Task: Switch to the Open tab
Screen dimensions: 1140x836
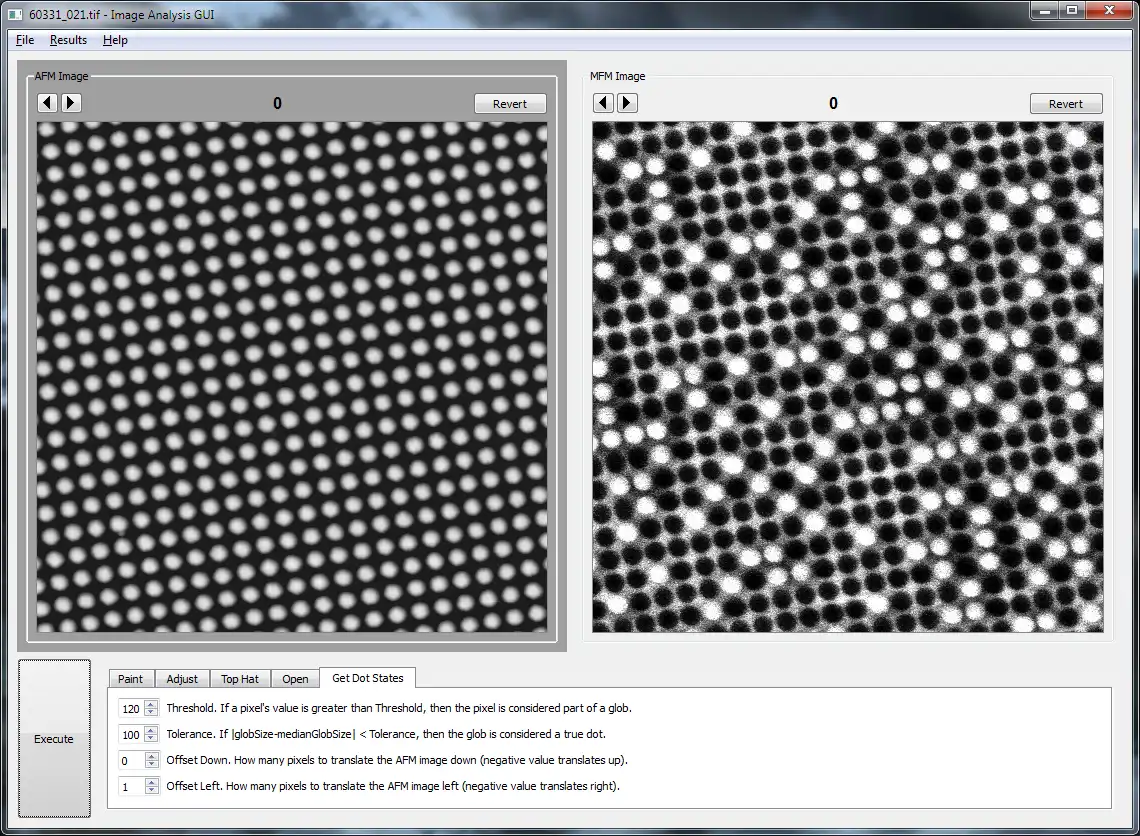Action: pos(295,679)
